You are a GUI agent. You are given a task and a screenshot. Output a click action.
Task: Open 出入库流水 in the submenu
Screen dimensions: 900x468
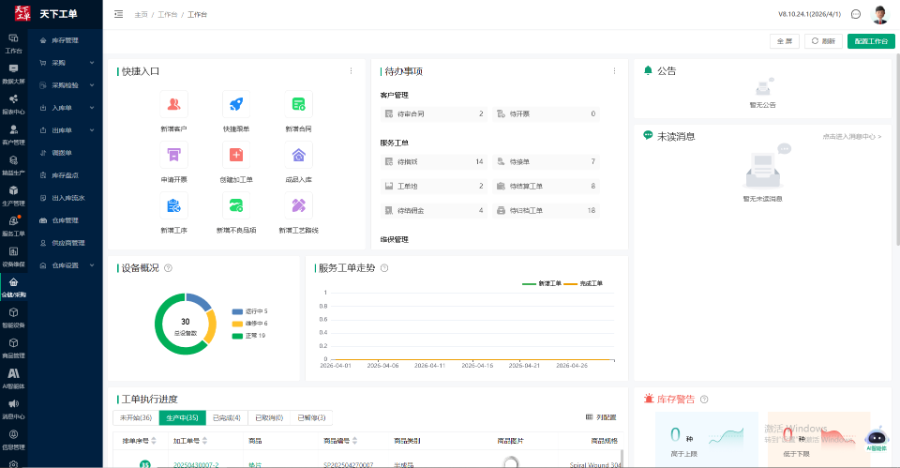point(67,198)
